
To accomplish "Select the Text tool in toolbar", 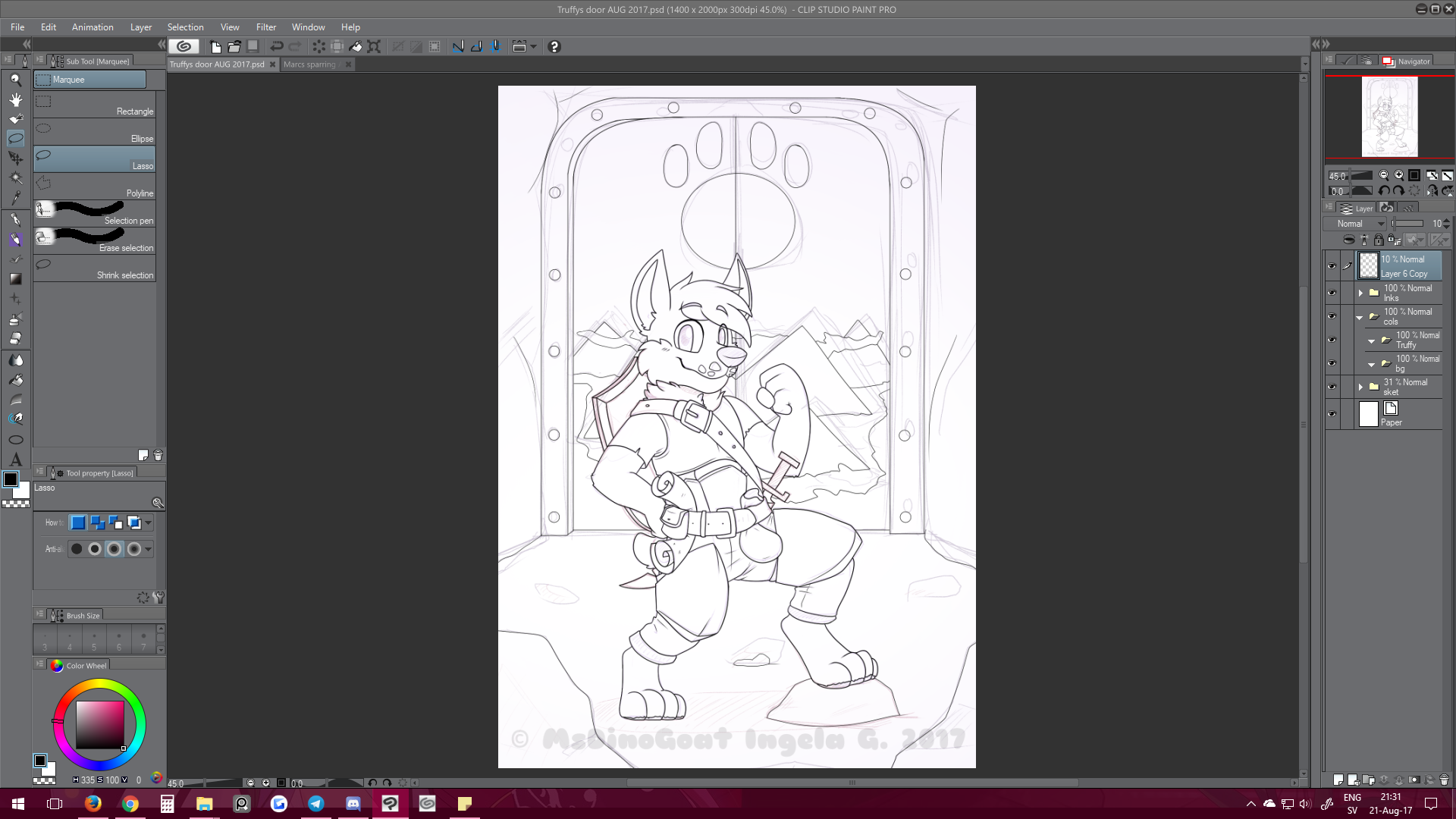I will point(15,460).
